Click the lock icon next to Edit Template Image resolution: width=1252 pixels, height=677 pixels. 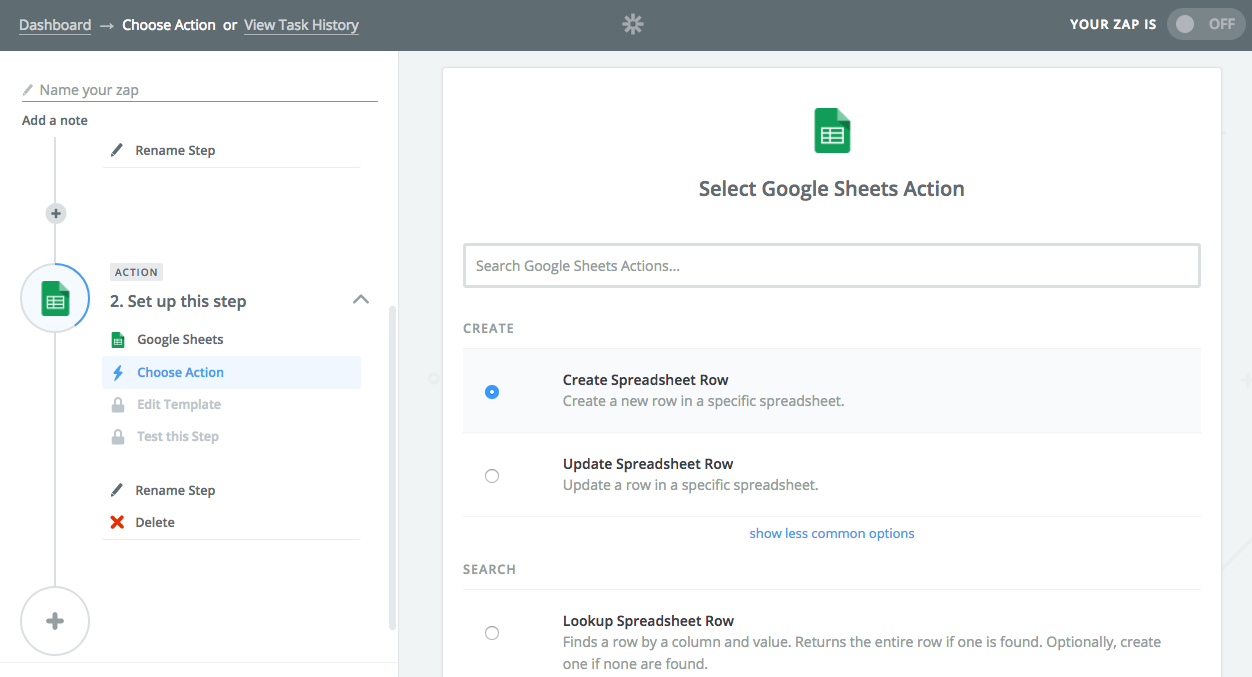(120, 404)
